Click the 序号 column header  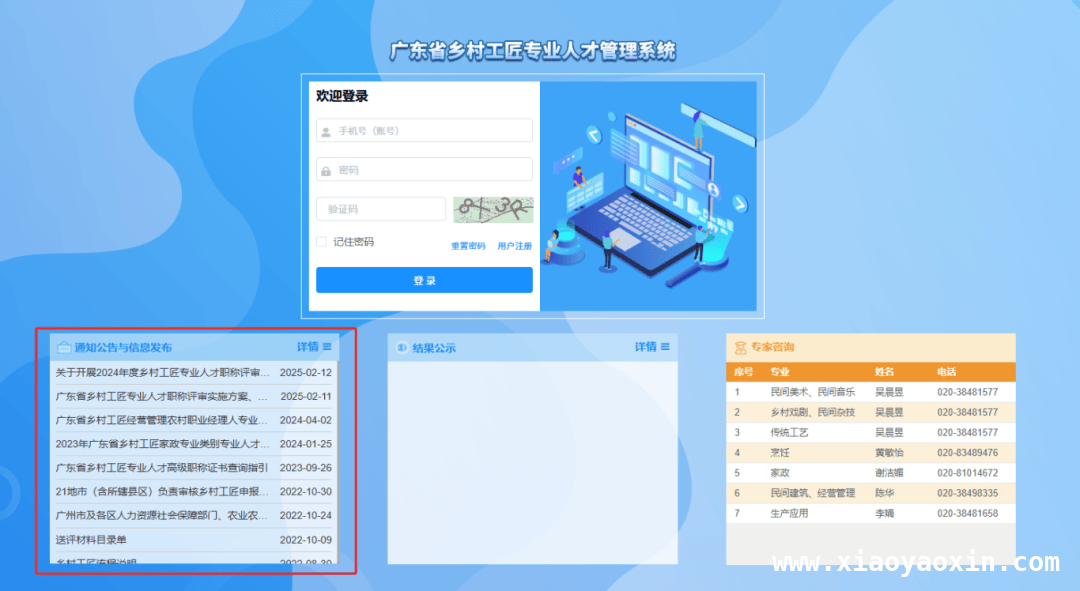tap(743, 372)
